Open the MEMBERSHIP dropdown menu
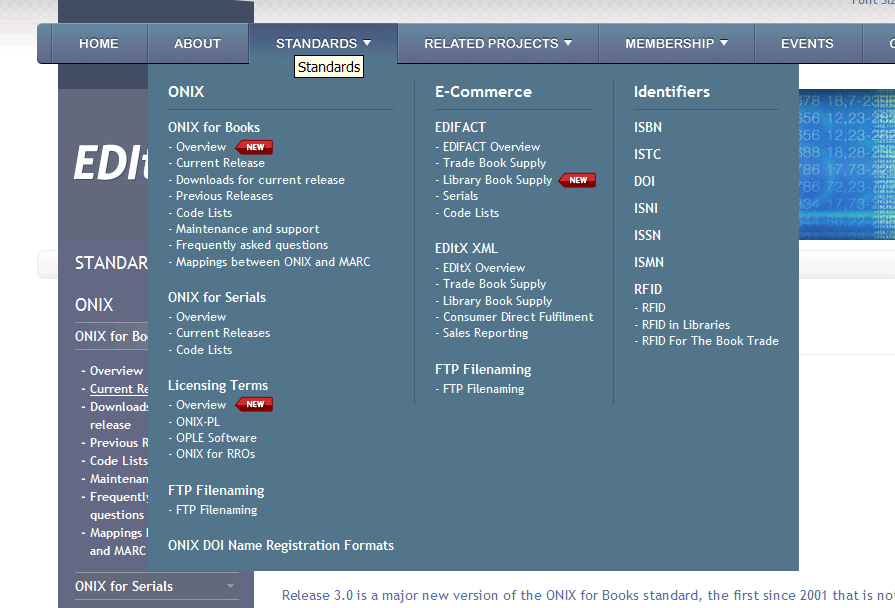 tap(676, 43)
